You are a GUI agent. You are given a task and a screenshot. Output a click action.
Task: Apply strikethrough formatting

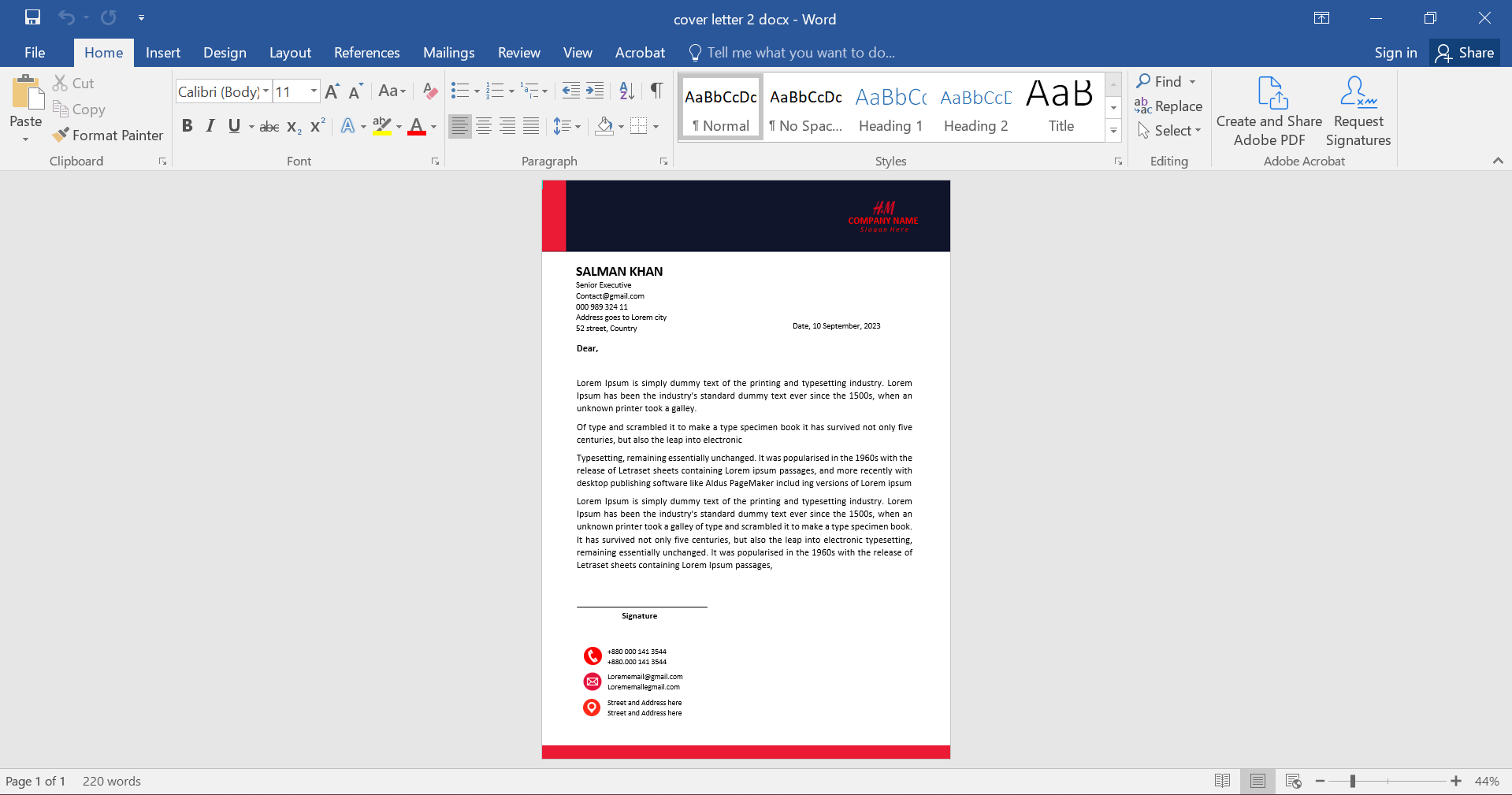pyautogui.click(x=269, y=126)
